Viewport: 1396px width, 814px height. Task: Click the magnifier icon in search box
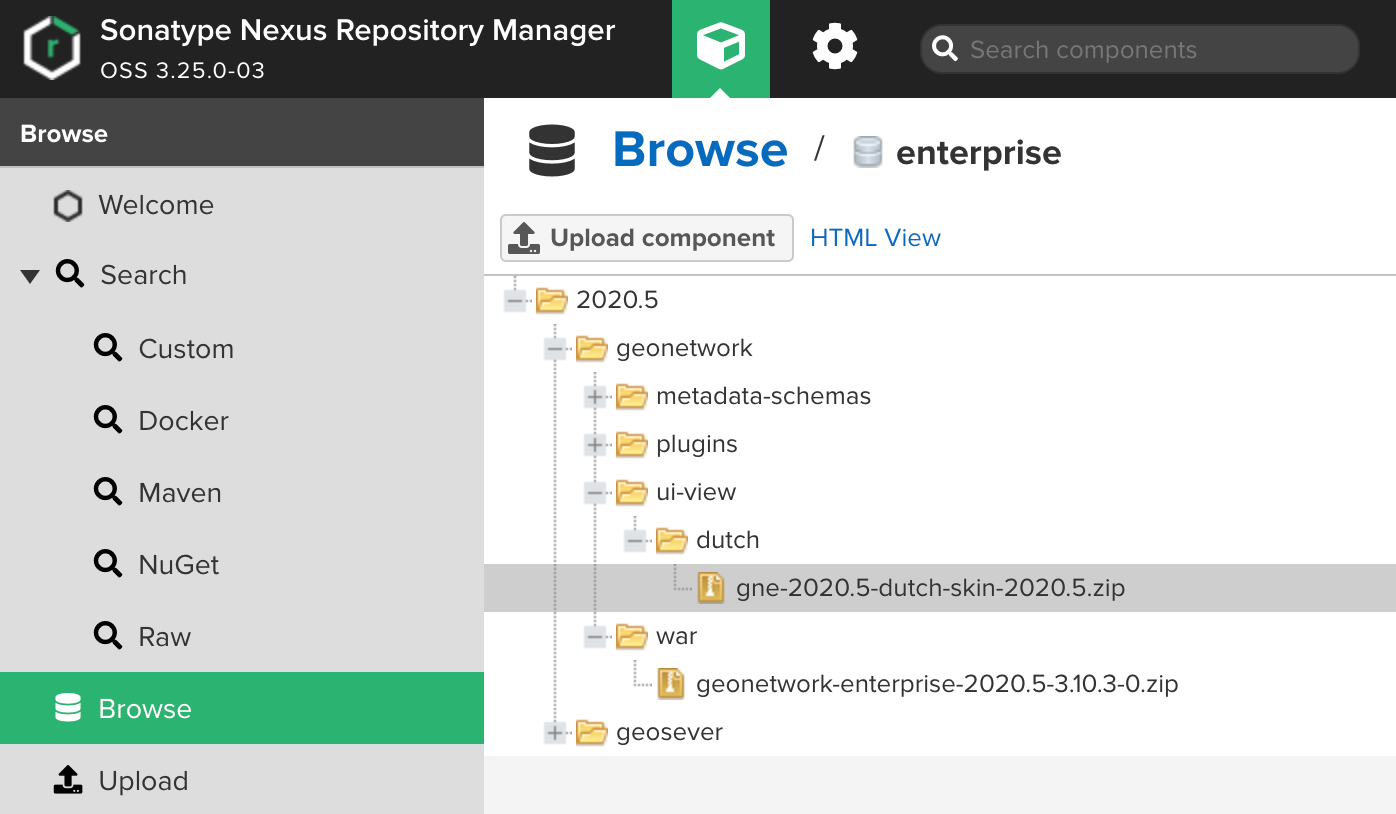point(944,49)
